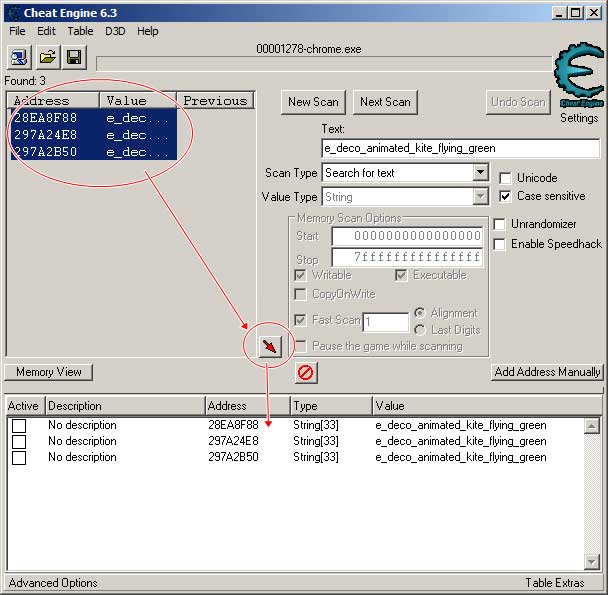Open the Help menu
The width and height of the screenshot is (608, 595).
click(x=148, y=31)
